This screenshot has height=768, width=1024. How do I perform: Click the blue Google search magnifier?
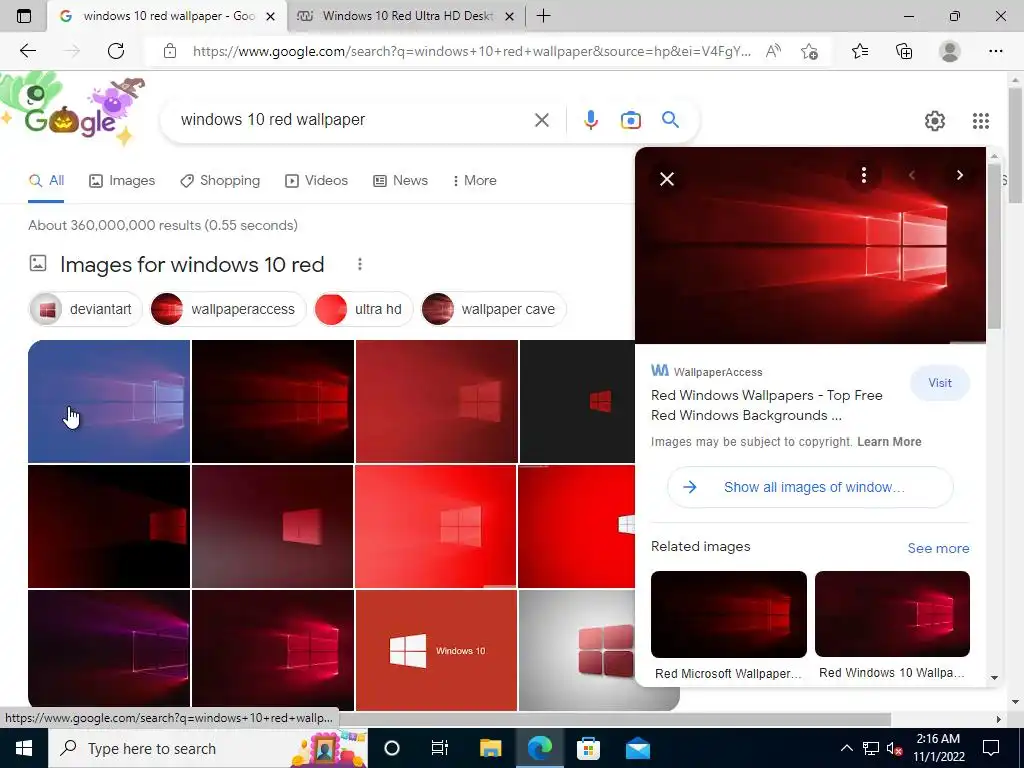671,120
